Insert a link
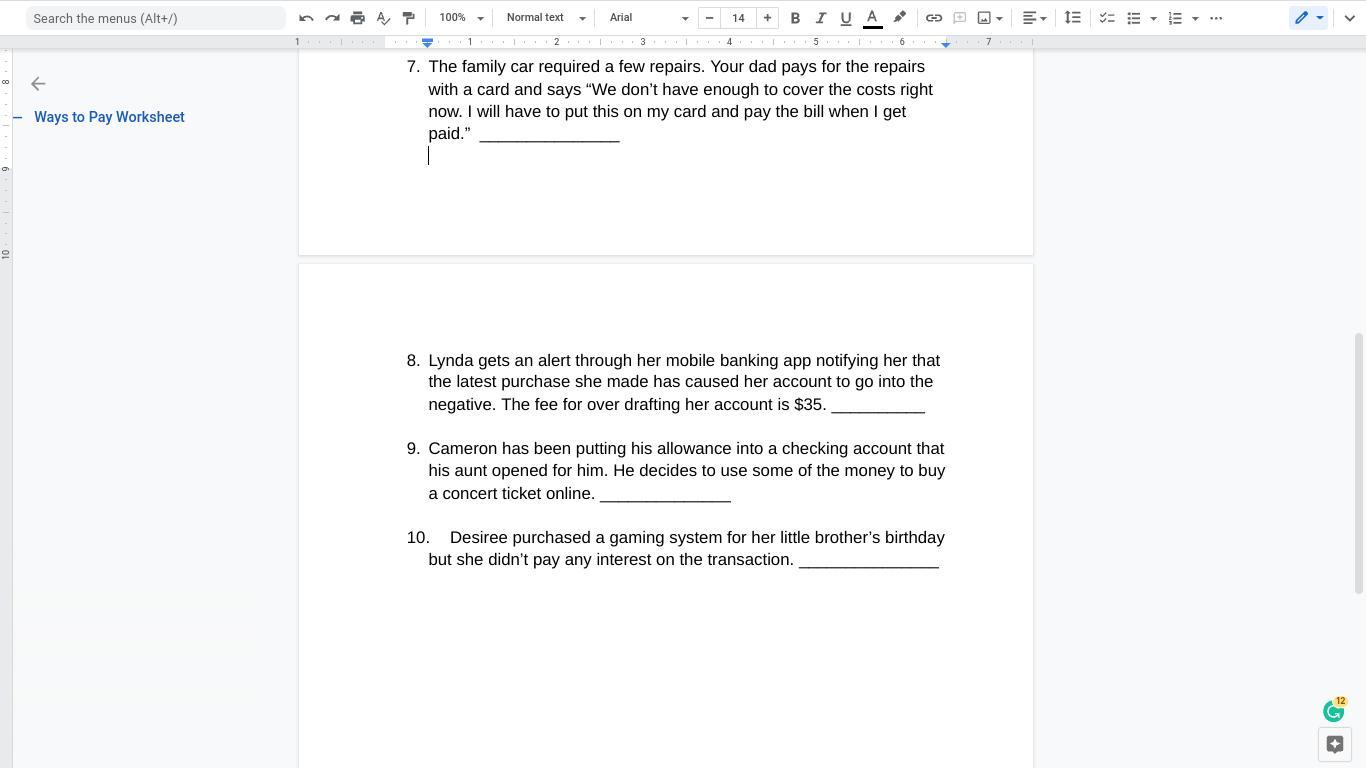1366x768 pixels. [x=933, y=18]
